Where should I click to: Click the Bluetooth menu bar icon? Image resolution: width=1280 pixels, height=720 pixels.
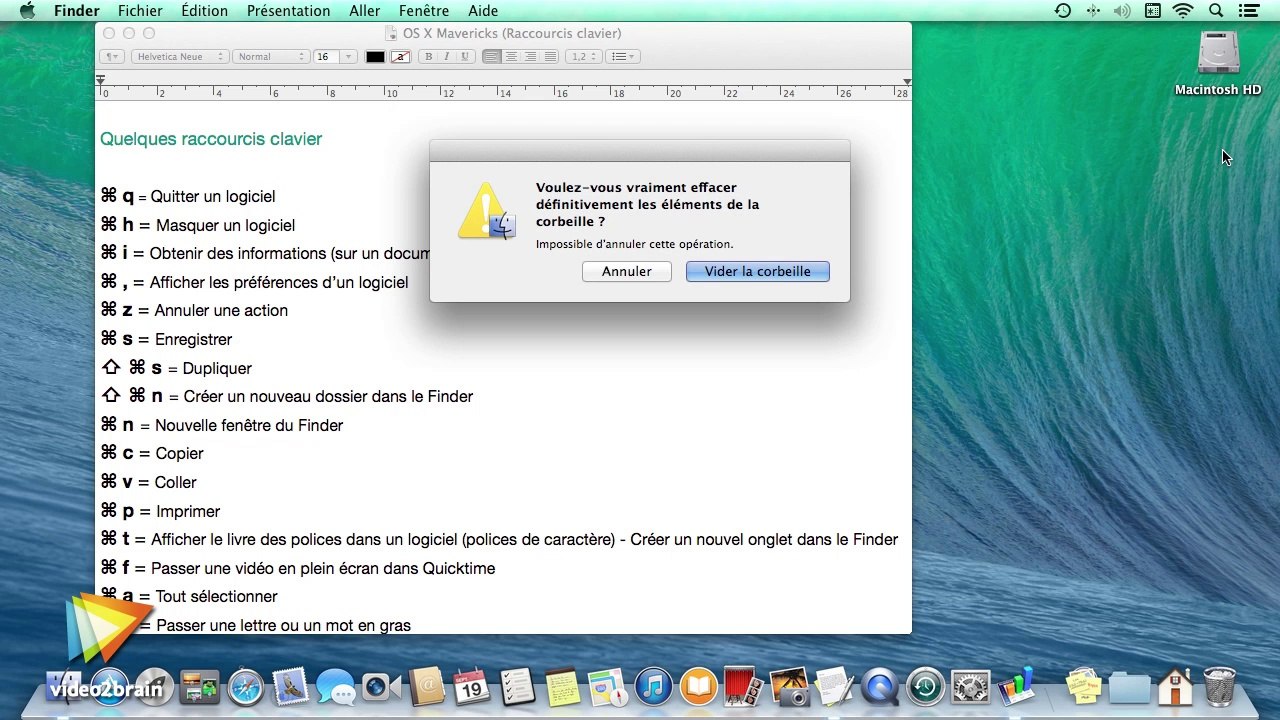tap(1093, 11)
